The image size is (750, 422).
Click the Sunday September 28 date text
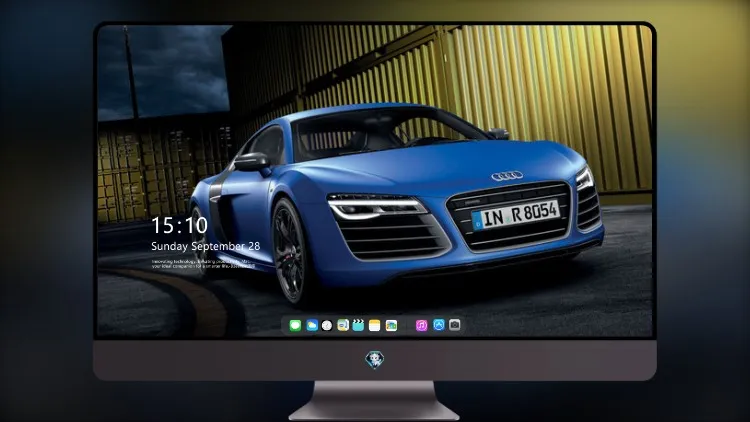(206, 246)
